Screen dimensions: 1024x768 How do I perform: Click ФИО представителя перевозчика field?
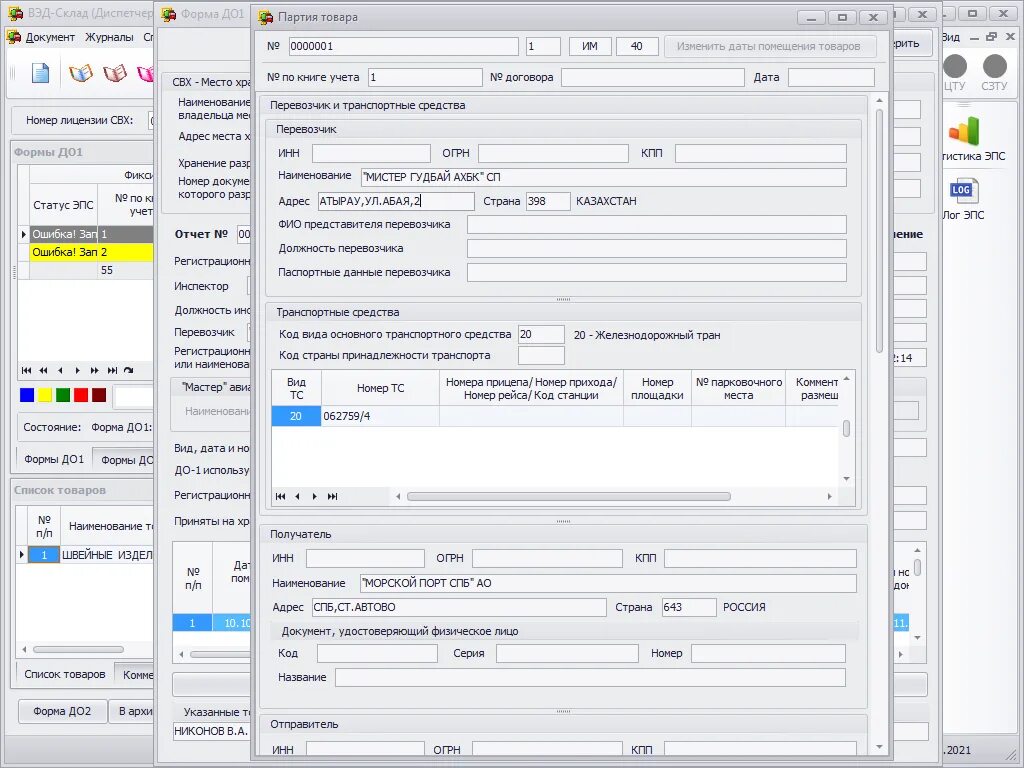(656, 225)
